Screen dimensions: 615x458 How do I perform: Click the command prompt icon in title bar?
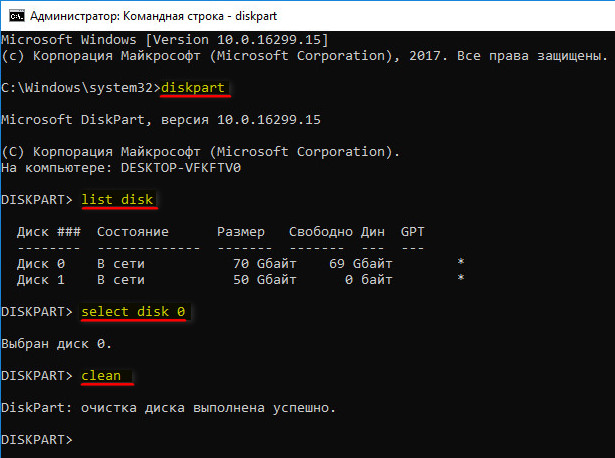(x=17, y=16)
